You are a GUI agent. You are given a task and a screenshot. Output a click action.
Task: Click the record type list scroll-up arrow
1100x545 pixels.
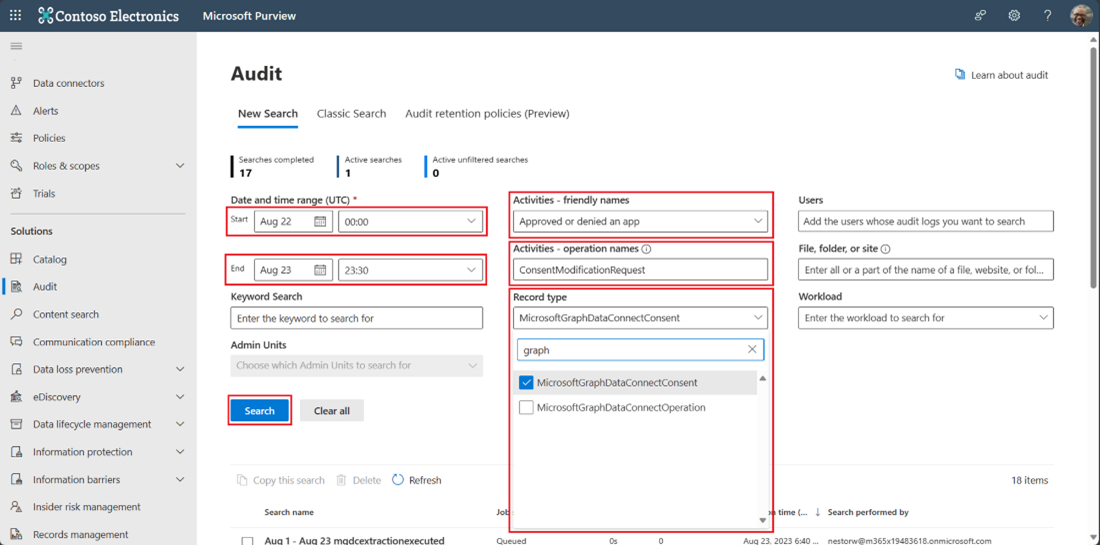(763, 379)
